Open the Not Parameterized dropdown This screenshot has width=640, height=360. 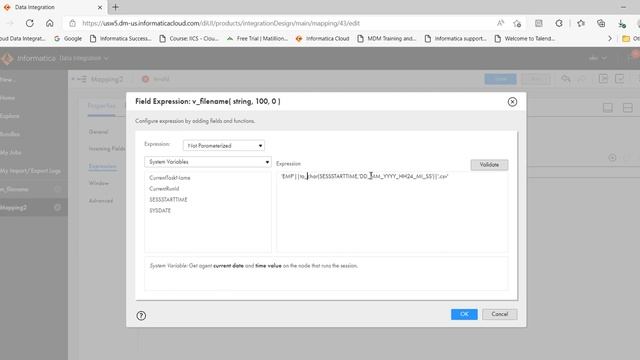coord(224,146)
